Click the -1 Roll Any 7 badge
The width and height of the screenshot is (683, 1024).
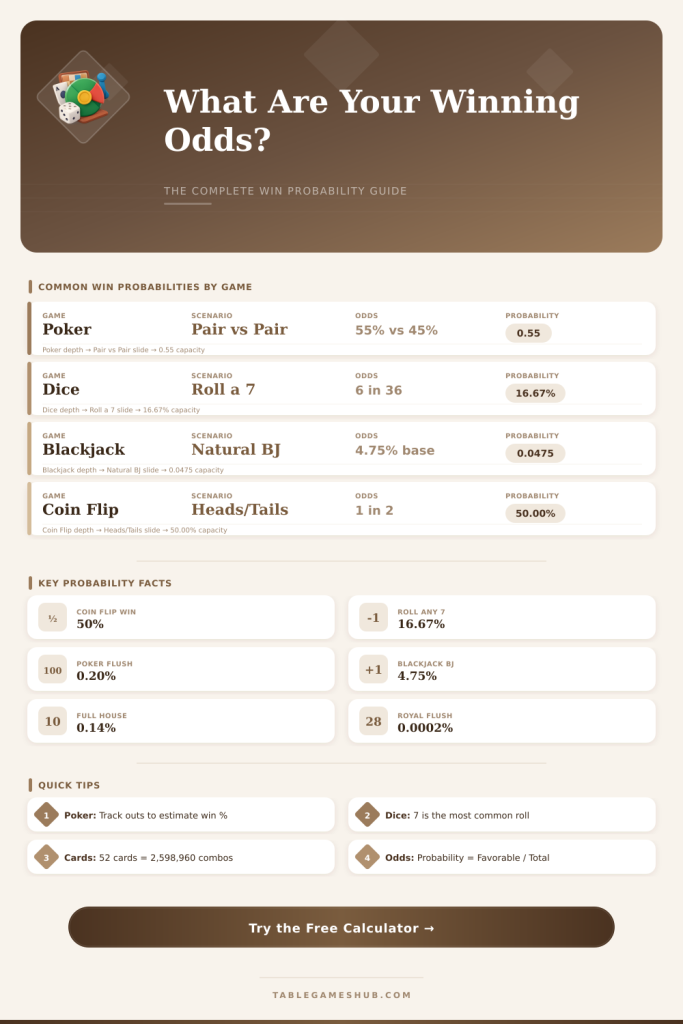tap(373, 618)
